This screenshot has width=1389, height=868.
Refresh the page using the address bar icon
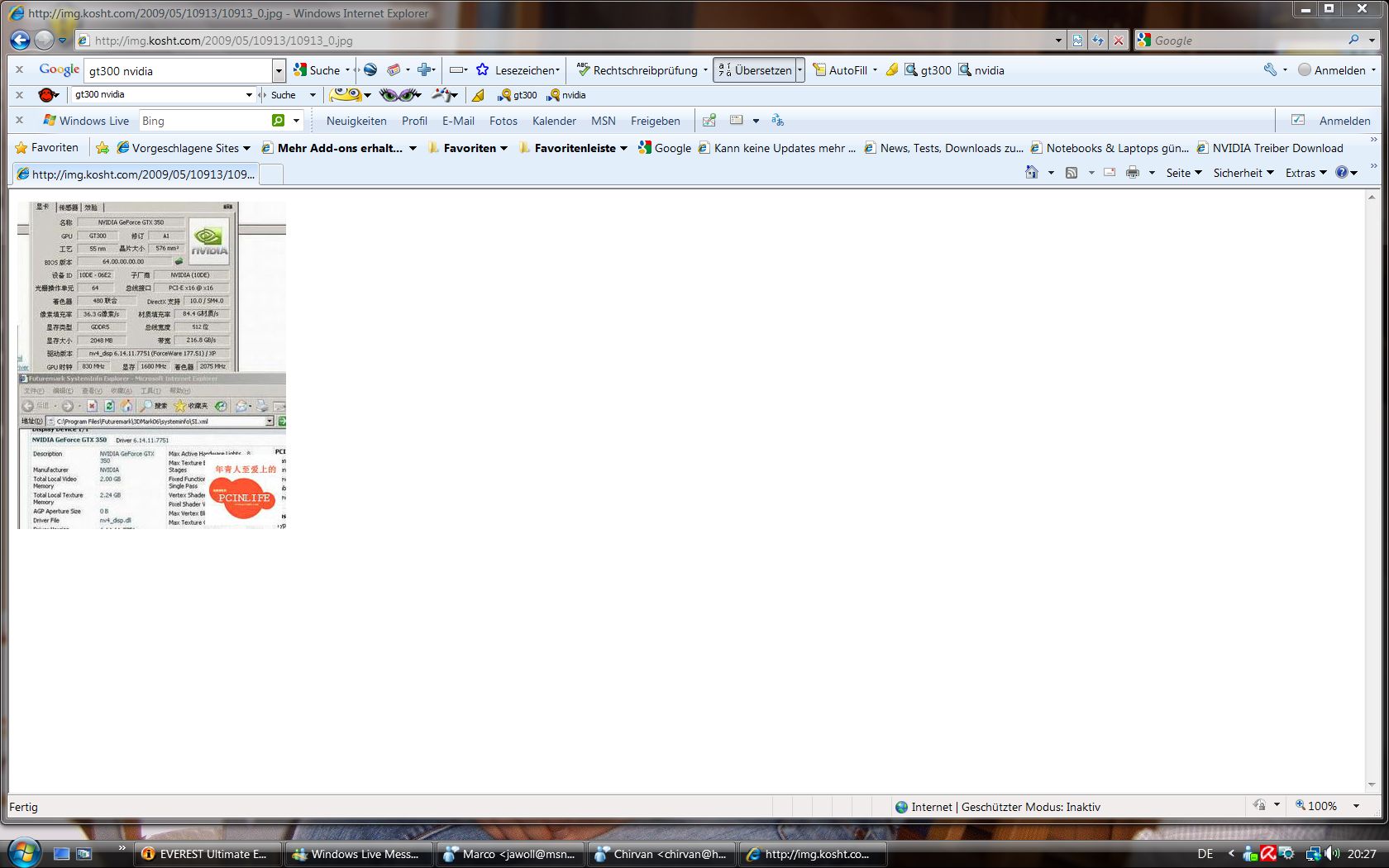[1098, 40]
